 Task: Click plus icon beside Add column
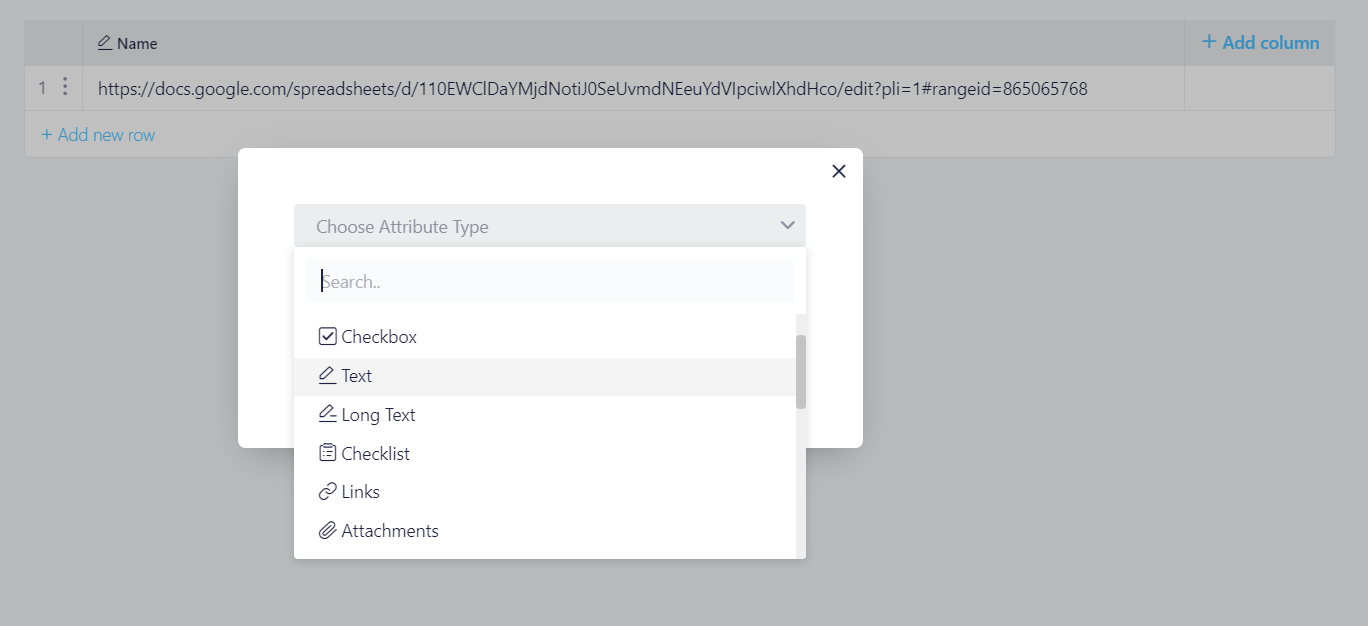point(1209,42)
